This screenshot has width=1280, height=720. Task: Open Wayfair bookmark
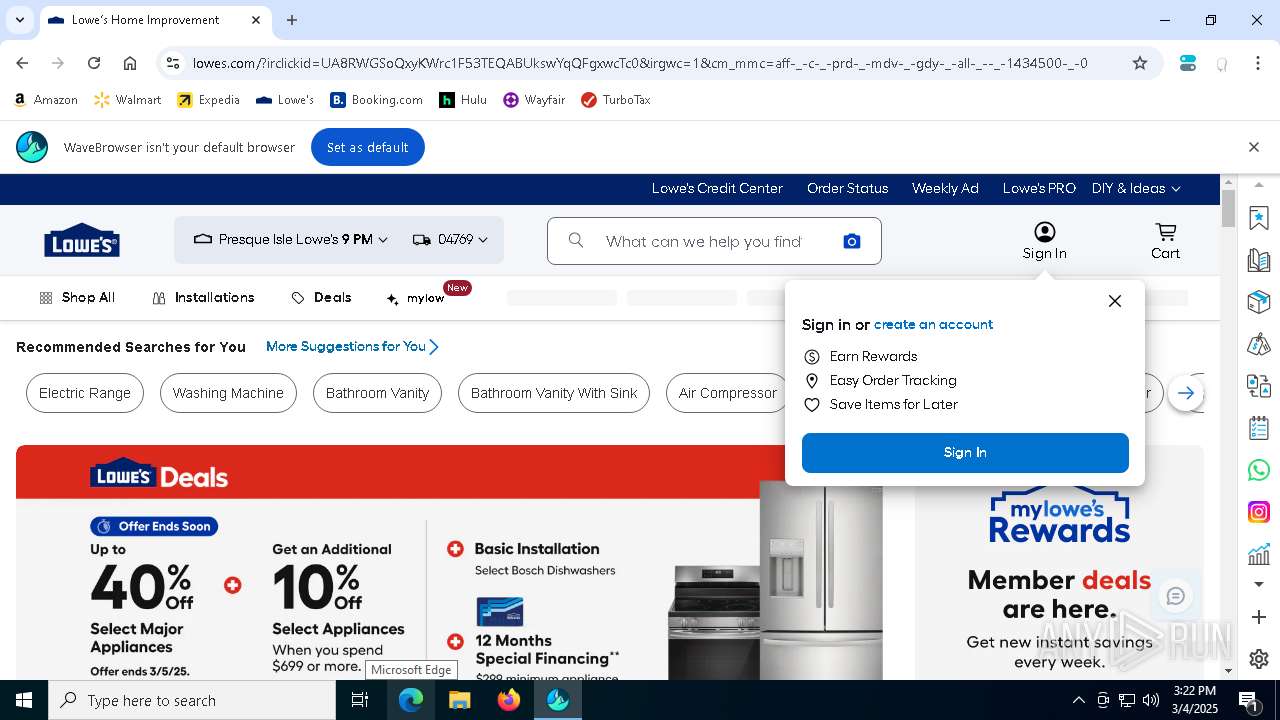pos(536,100)
